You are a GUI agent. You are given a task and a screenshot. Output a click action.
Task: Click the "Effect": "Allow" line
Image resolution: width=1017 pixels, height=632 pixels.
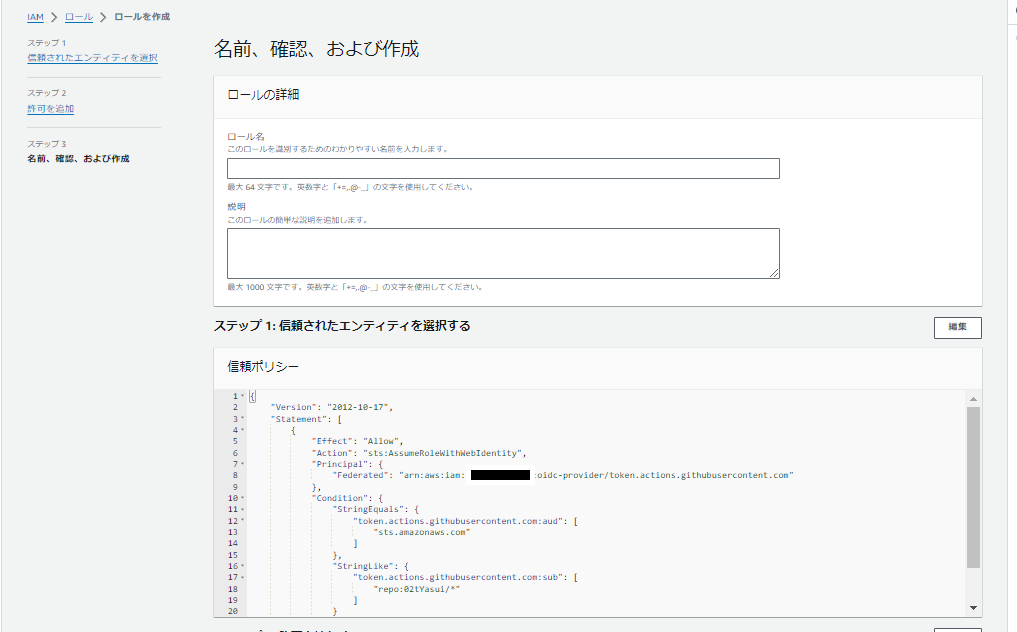[357, 441]
